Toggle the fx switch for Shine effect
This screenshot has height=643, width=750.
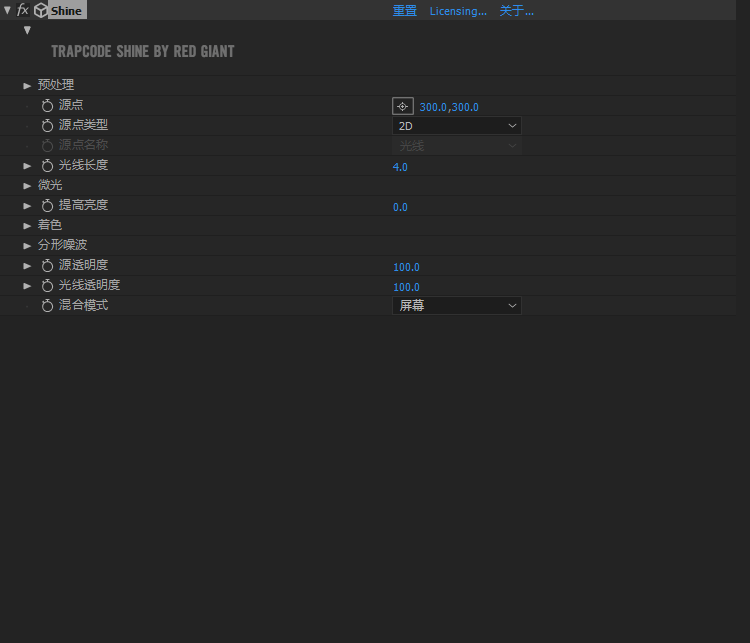tap(22, 10)
